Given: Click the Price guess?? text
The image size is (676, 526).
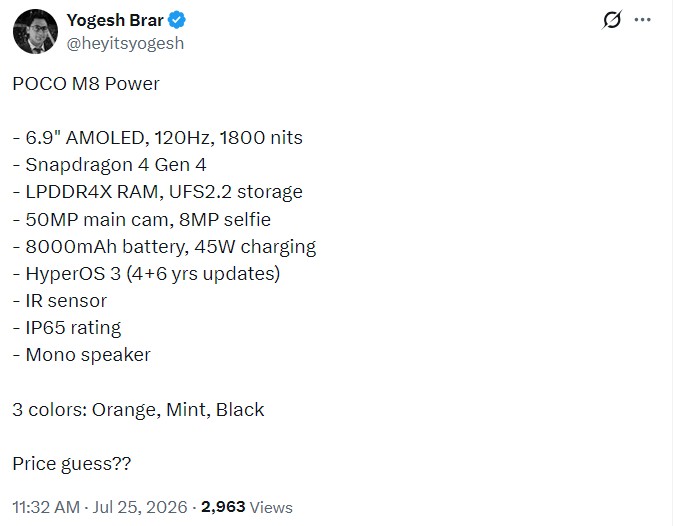Looking at the screenshot, I should click(72, 464).
